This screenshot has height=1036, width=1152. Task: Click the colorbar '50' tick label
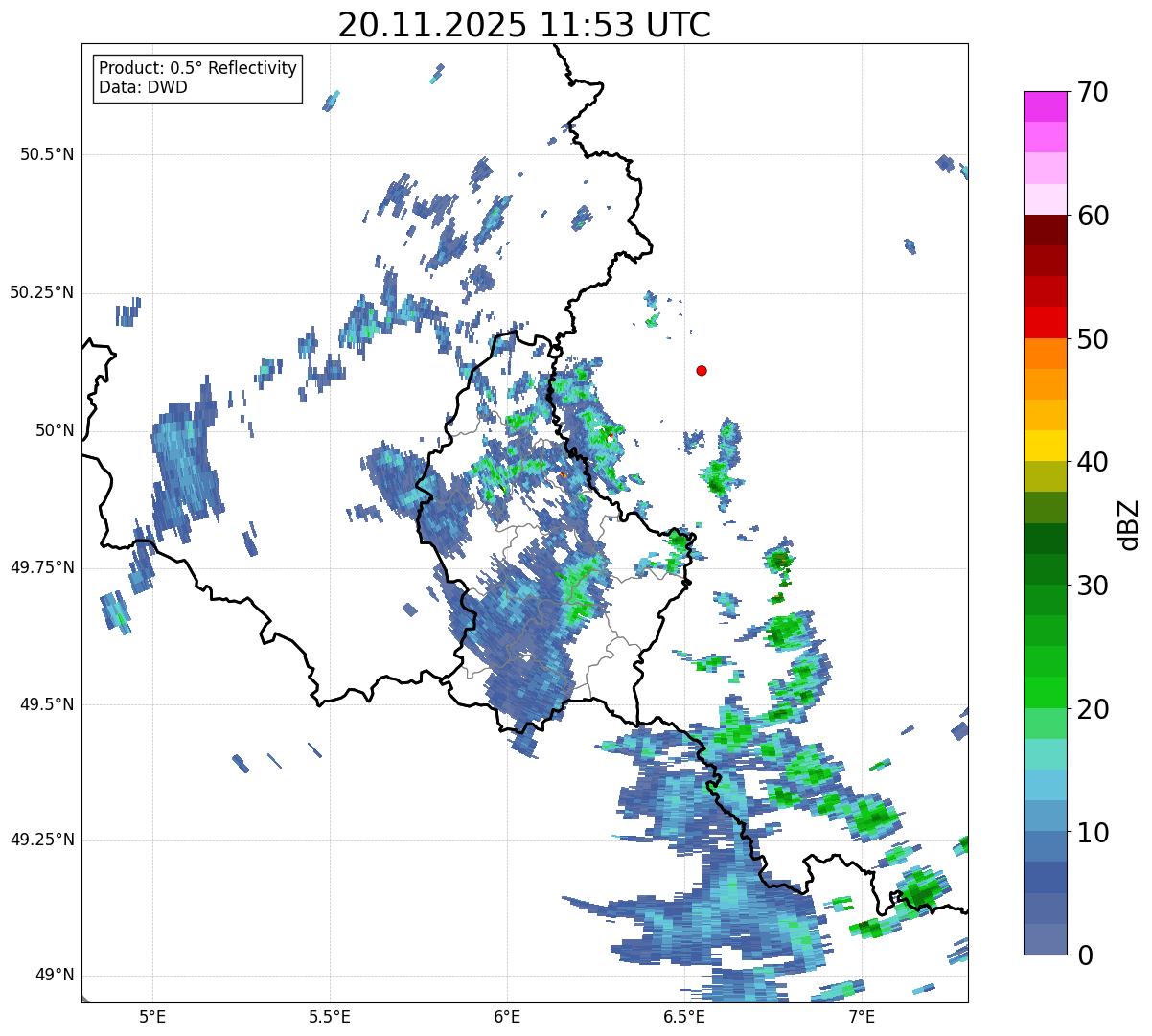(x=1092, y=340)
